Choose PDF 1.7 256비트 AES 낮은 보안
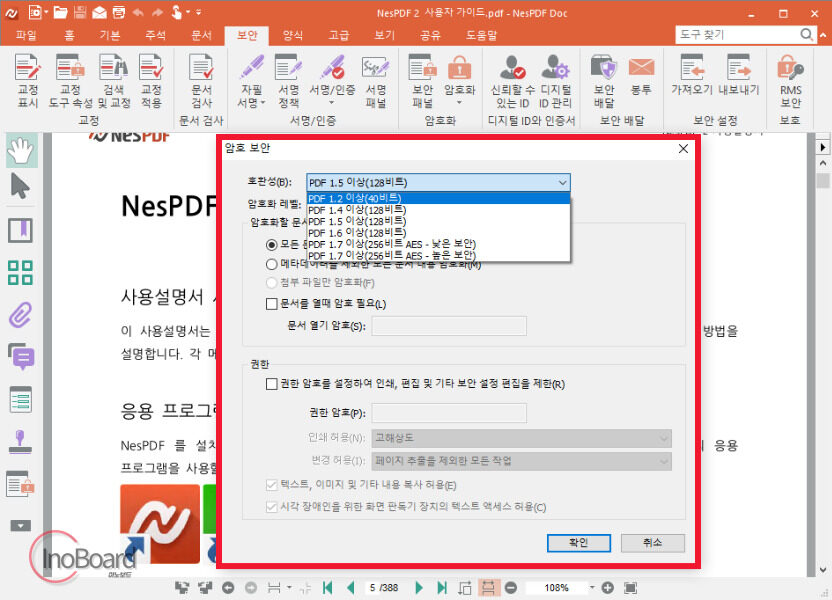Screen dimensions: 832x600 pos(438,244)
